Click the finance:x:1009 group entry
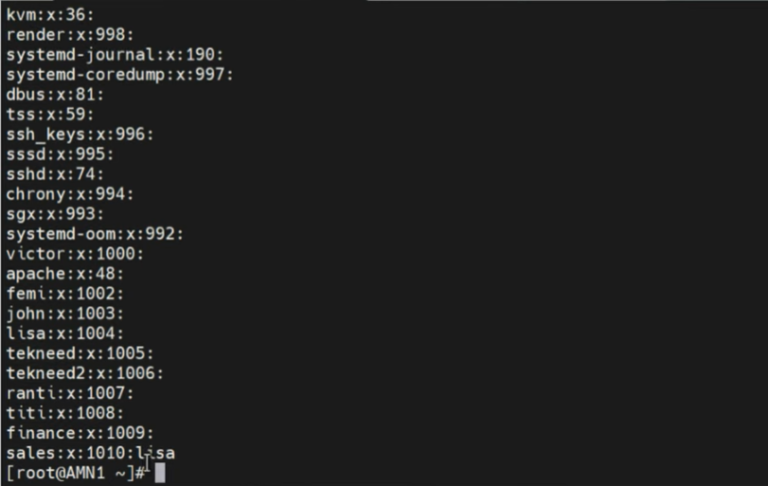This screenshot has width=768, height=486. point(80,433)
